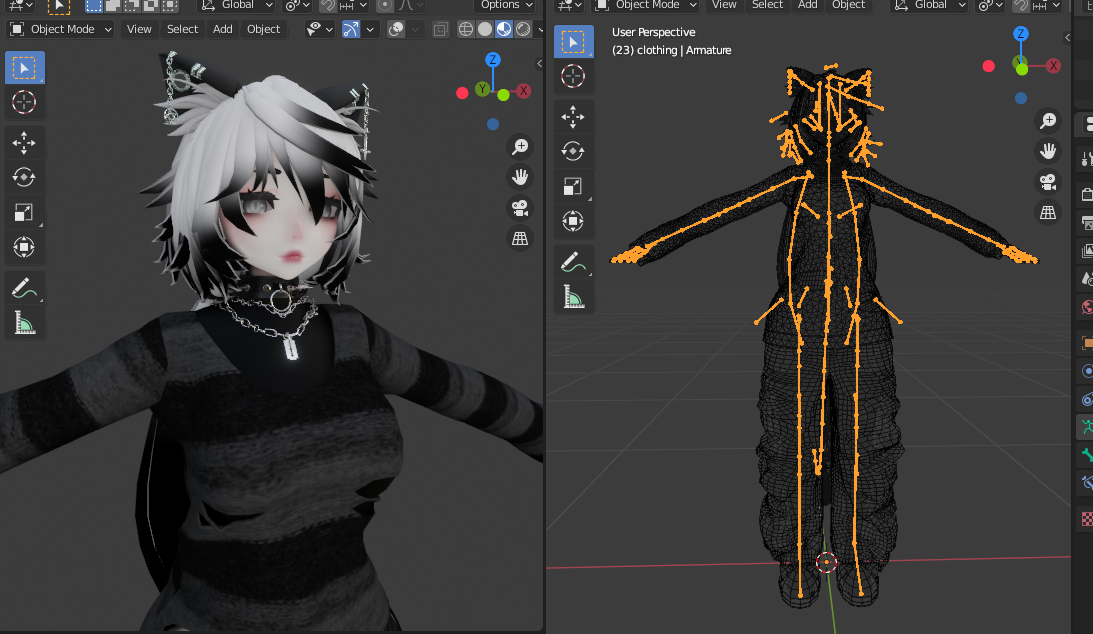Screen dimensions: 1093x634
Task: Toggle gizmo display in left viewport header
Action: click(x=351, y=29)
